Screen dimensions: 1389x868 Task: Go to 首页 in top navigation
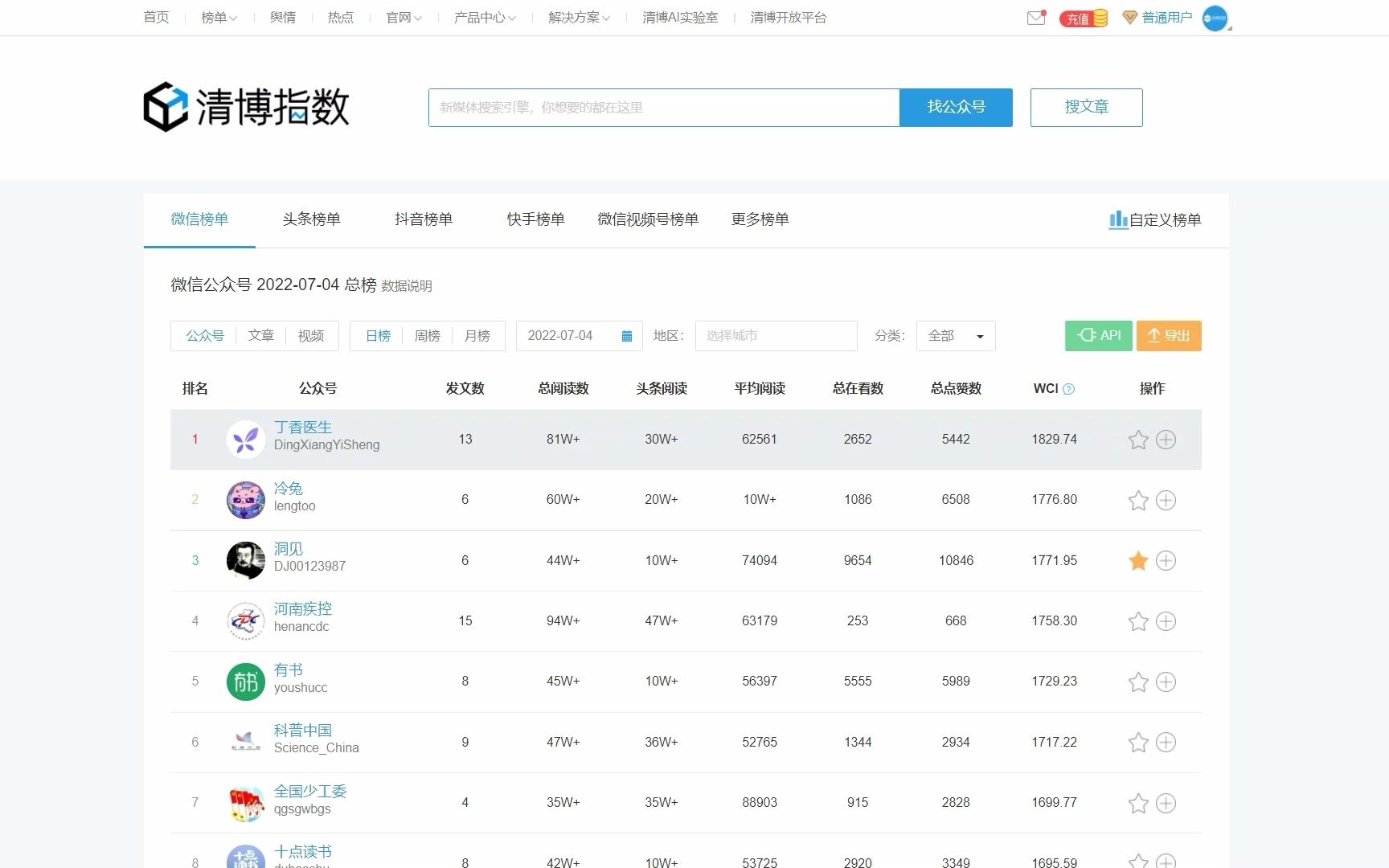pyautogui.click(x=156, y=18)
